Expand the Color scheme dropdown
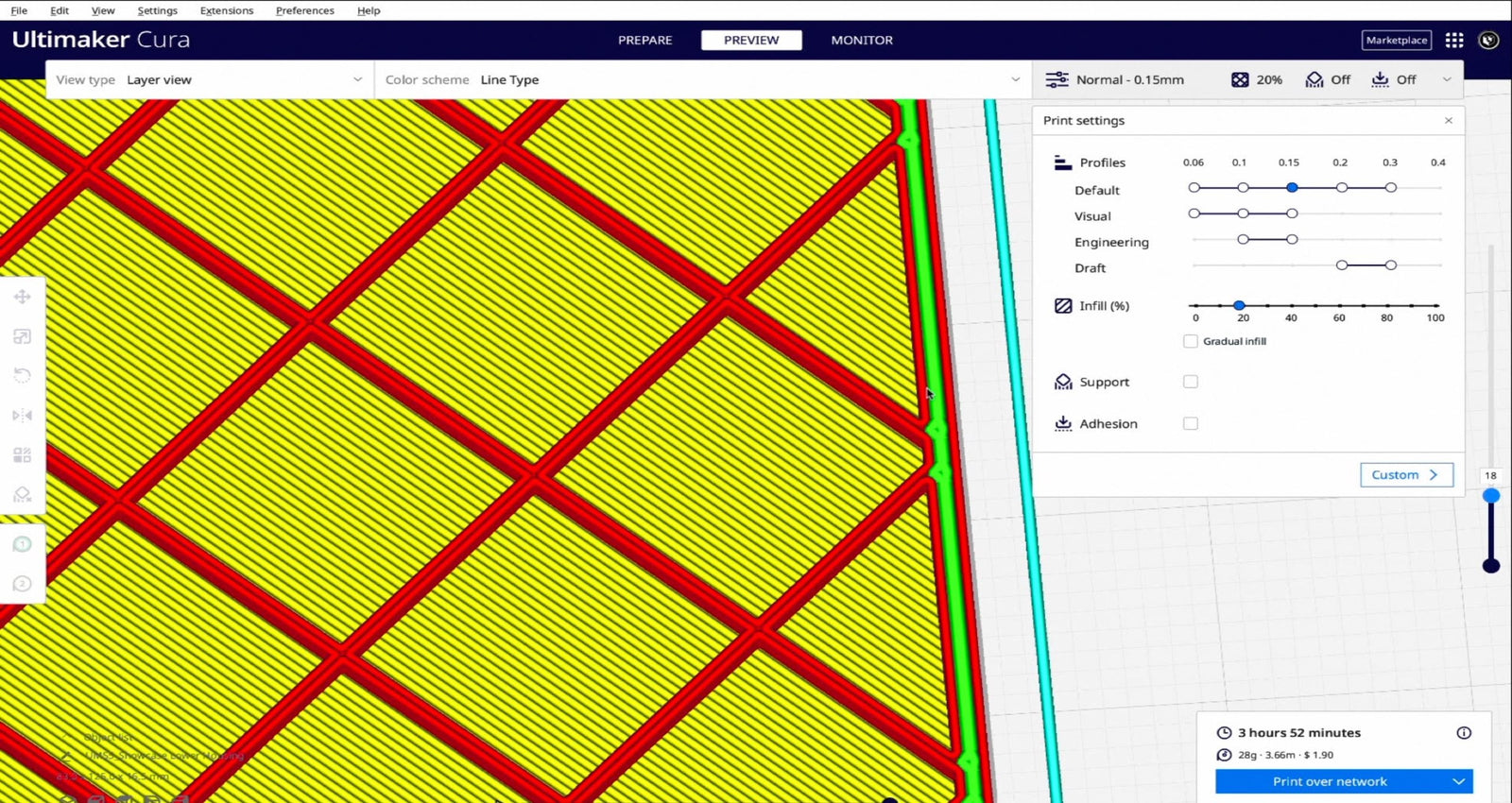 coord(702,80)
